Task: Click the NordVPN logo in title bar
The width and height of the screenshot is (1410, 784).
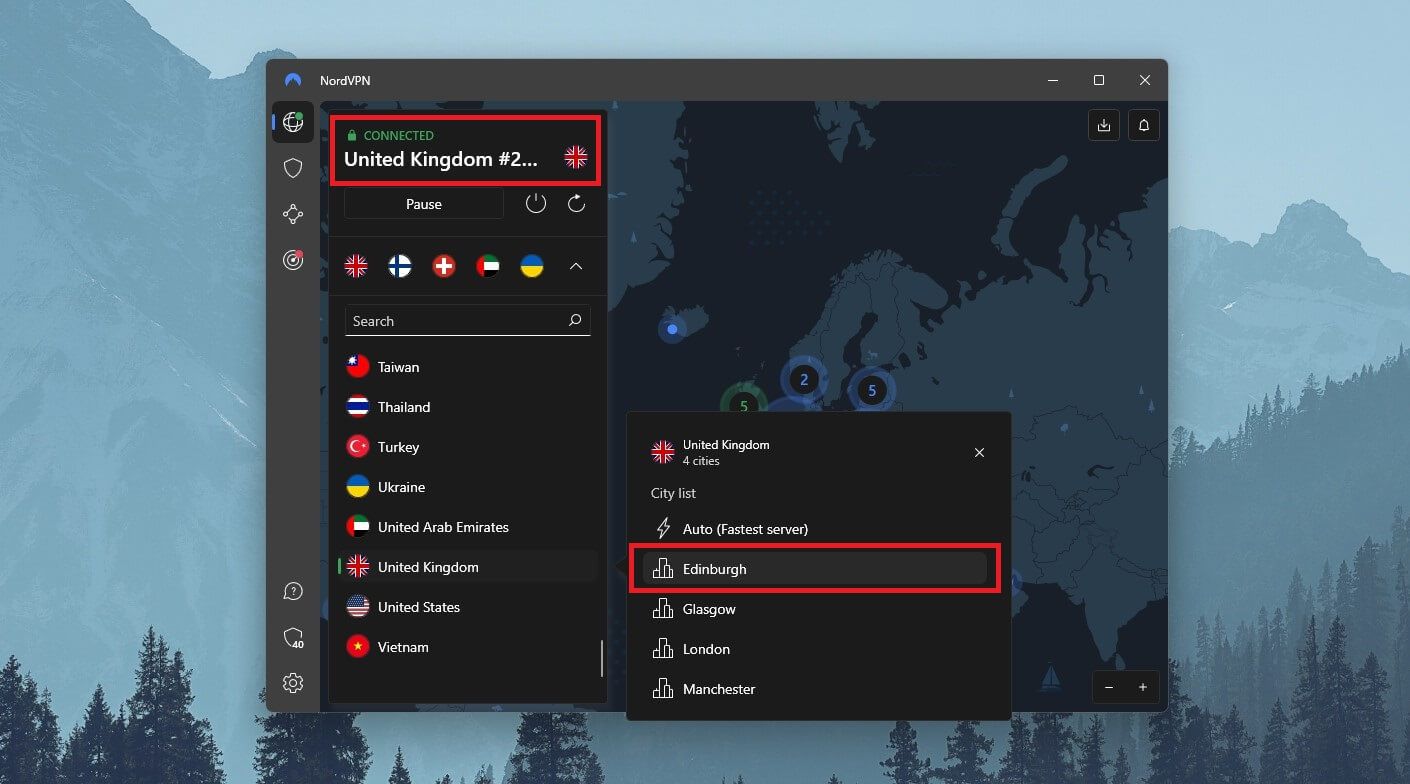Action: click(293, 80)
